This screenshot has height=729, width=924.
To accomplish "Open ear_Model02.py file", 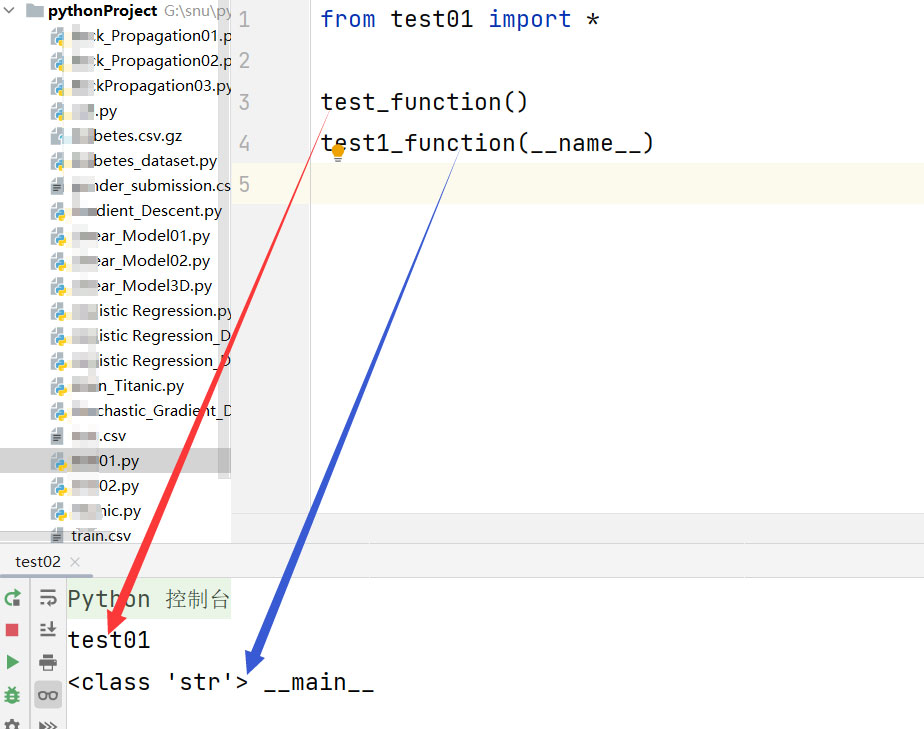I will pos(131,260).
